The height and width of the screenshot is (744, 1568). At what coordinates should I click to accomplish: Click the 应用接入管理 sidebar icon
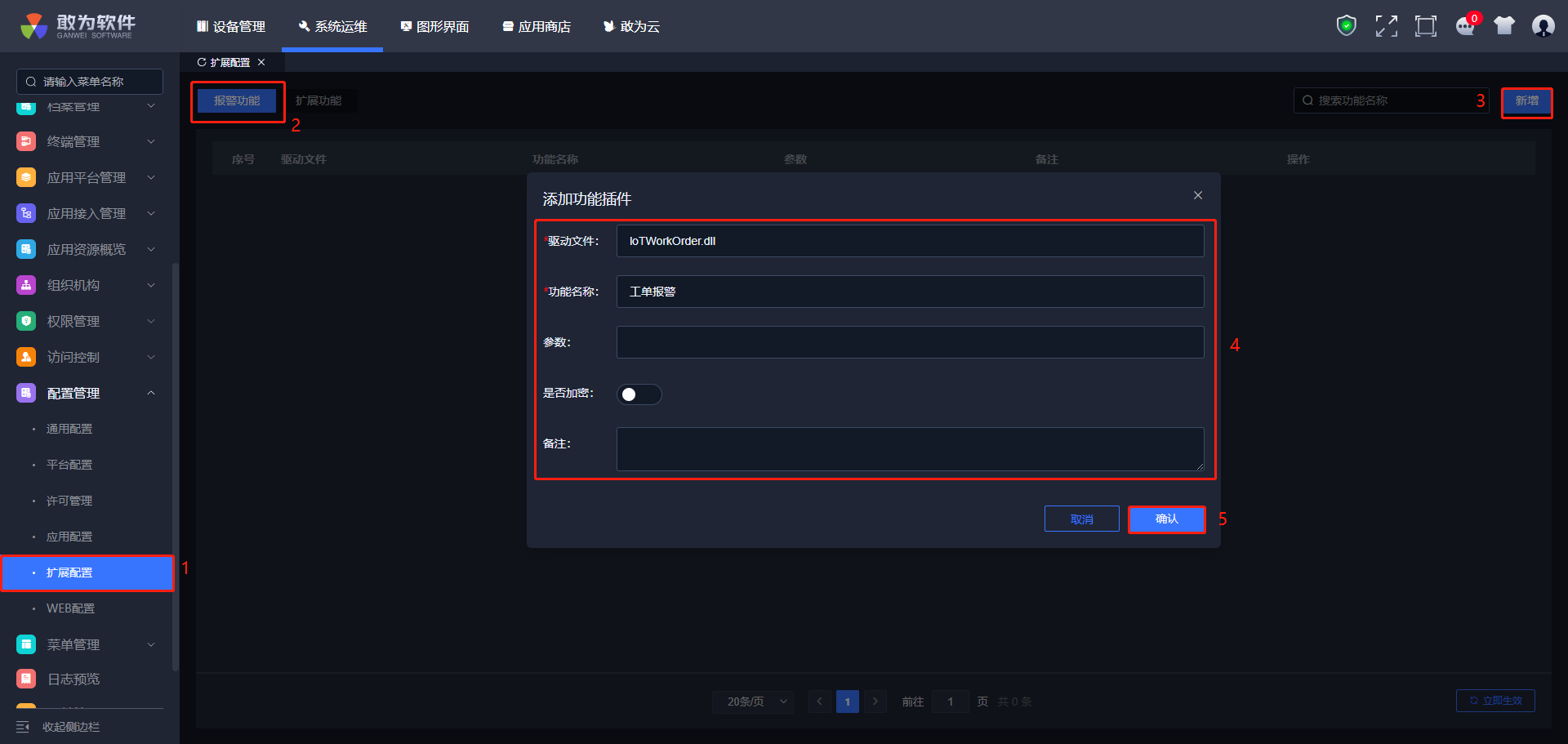click(26, 213)
